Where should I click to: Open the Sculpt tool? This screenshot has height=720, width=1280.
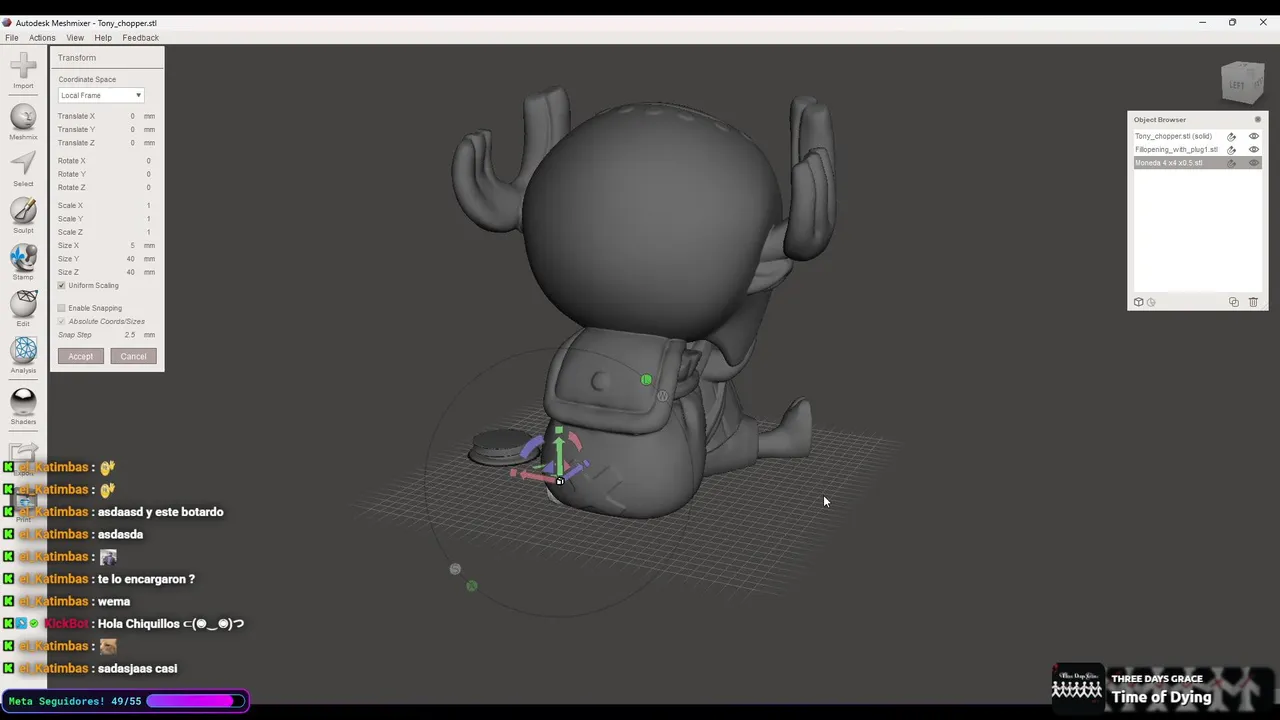[23, 214]
